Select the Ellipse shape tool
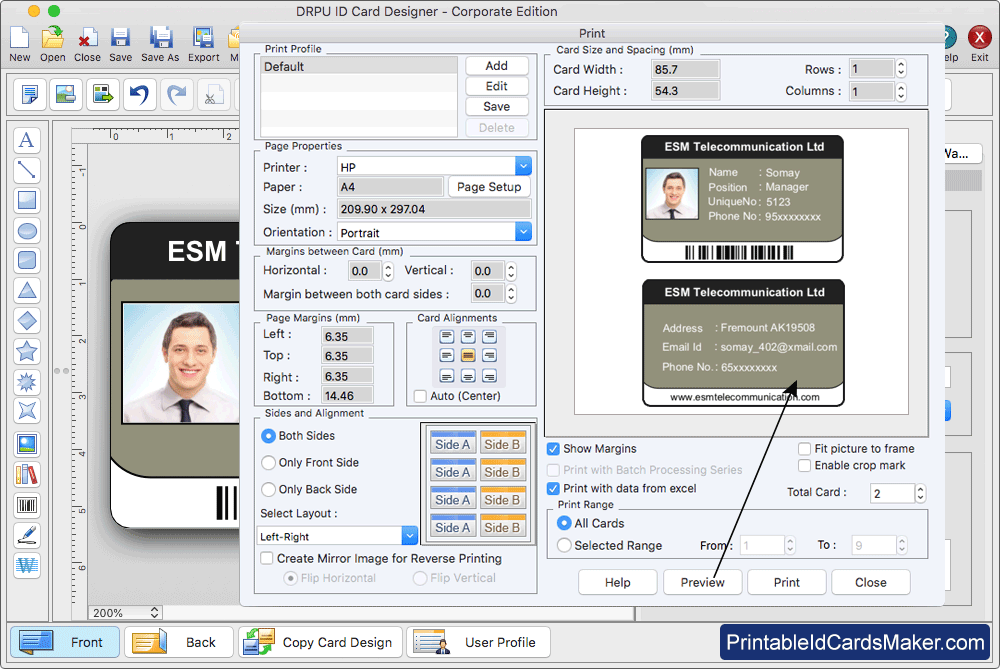This screenshot has height=669, width=1000. click(x=27, y=230)
